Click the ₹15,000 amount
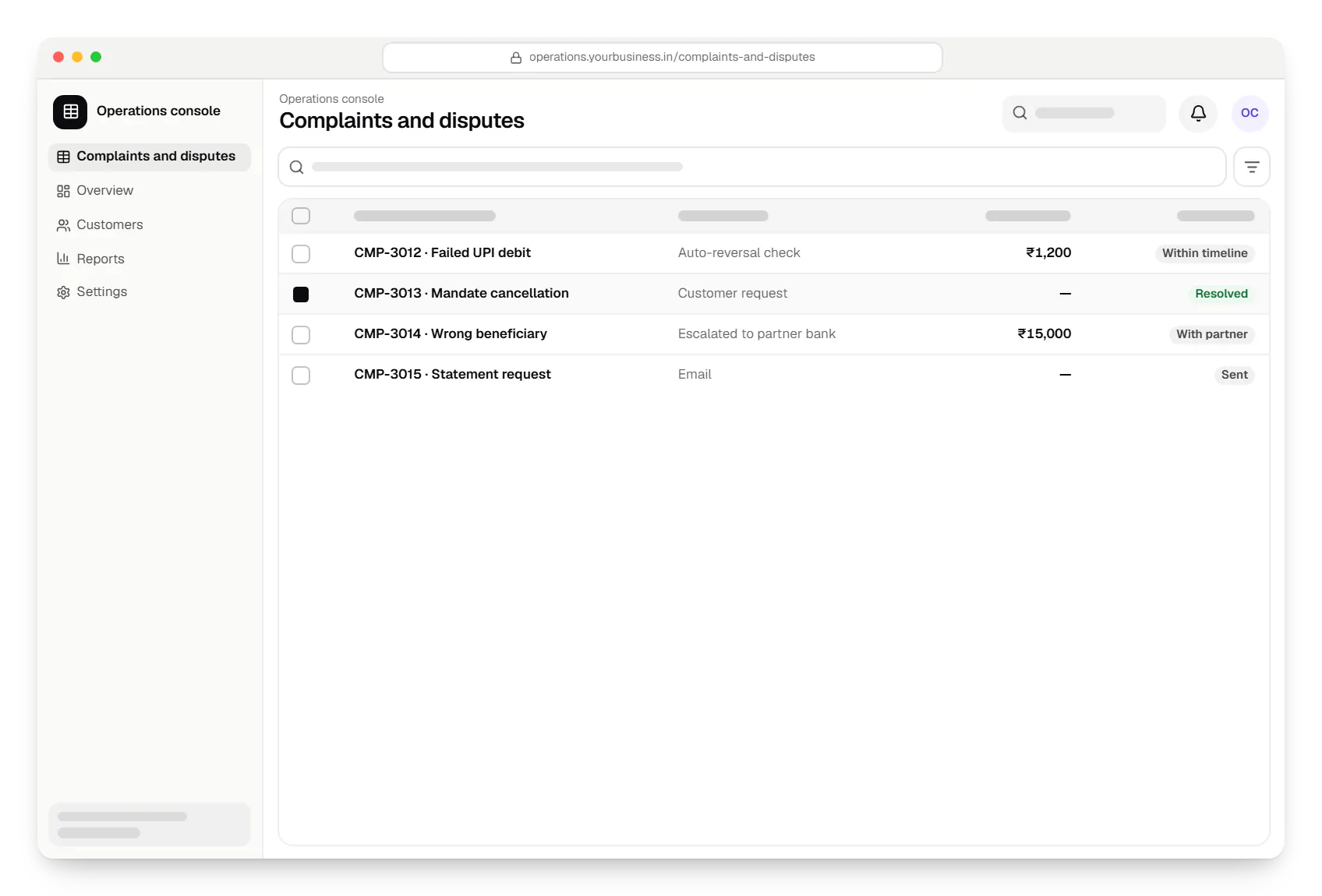The image size is (1322, 896). point(1045,333)
